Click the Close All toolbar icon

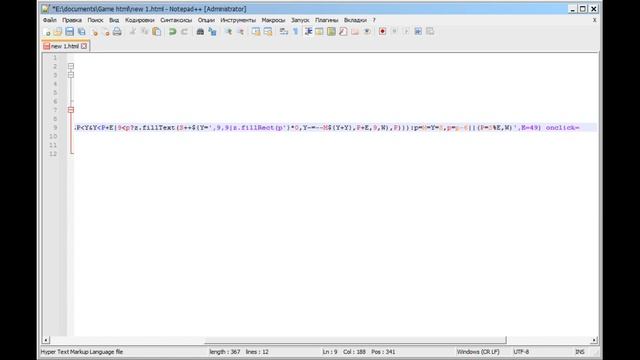tap(106, 31)
